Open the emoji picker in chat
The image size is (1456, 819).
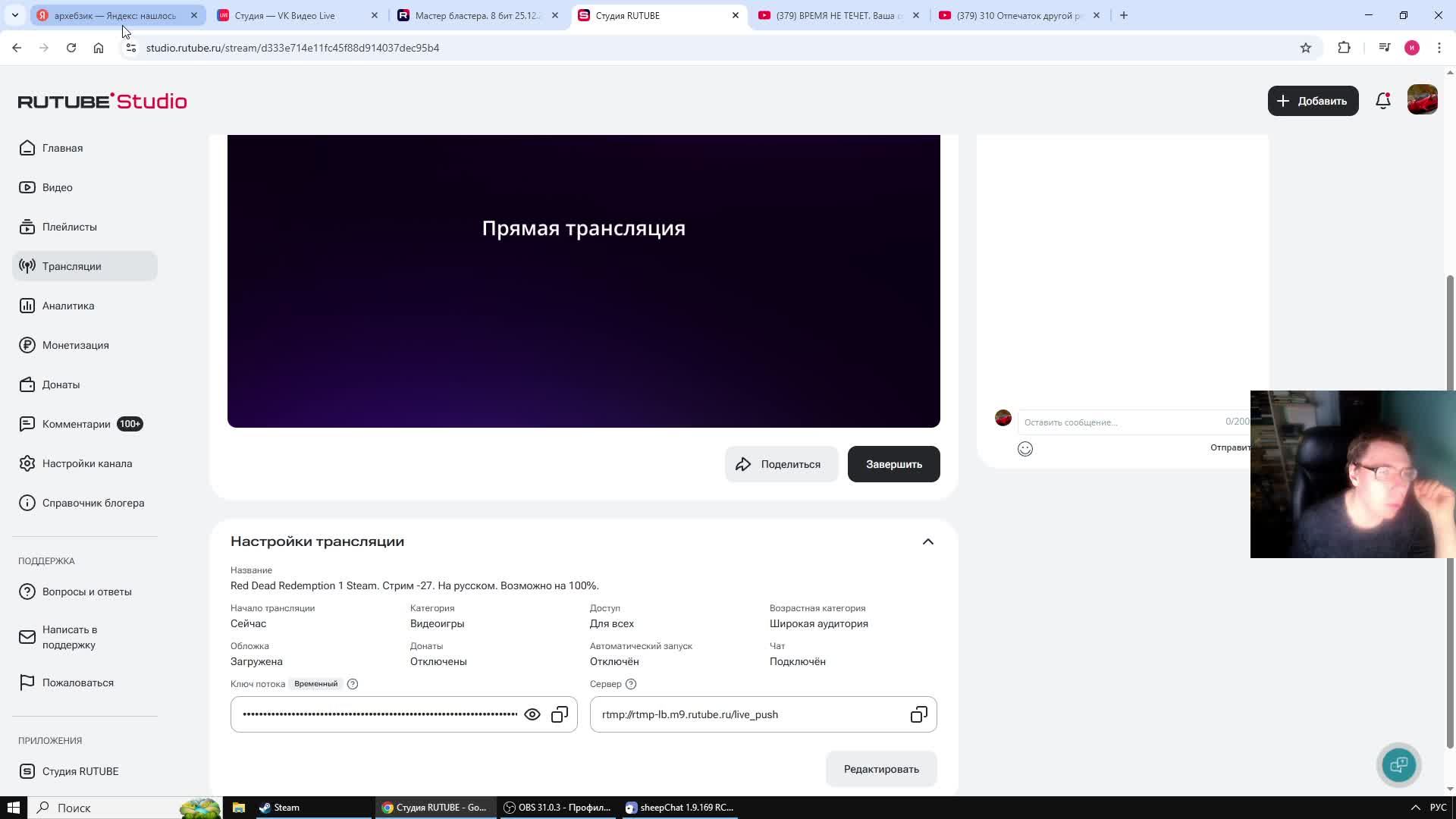coord(1025,449)
